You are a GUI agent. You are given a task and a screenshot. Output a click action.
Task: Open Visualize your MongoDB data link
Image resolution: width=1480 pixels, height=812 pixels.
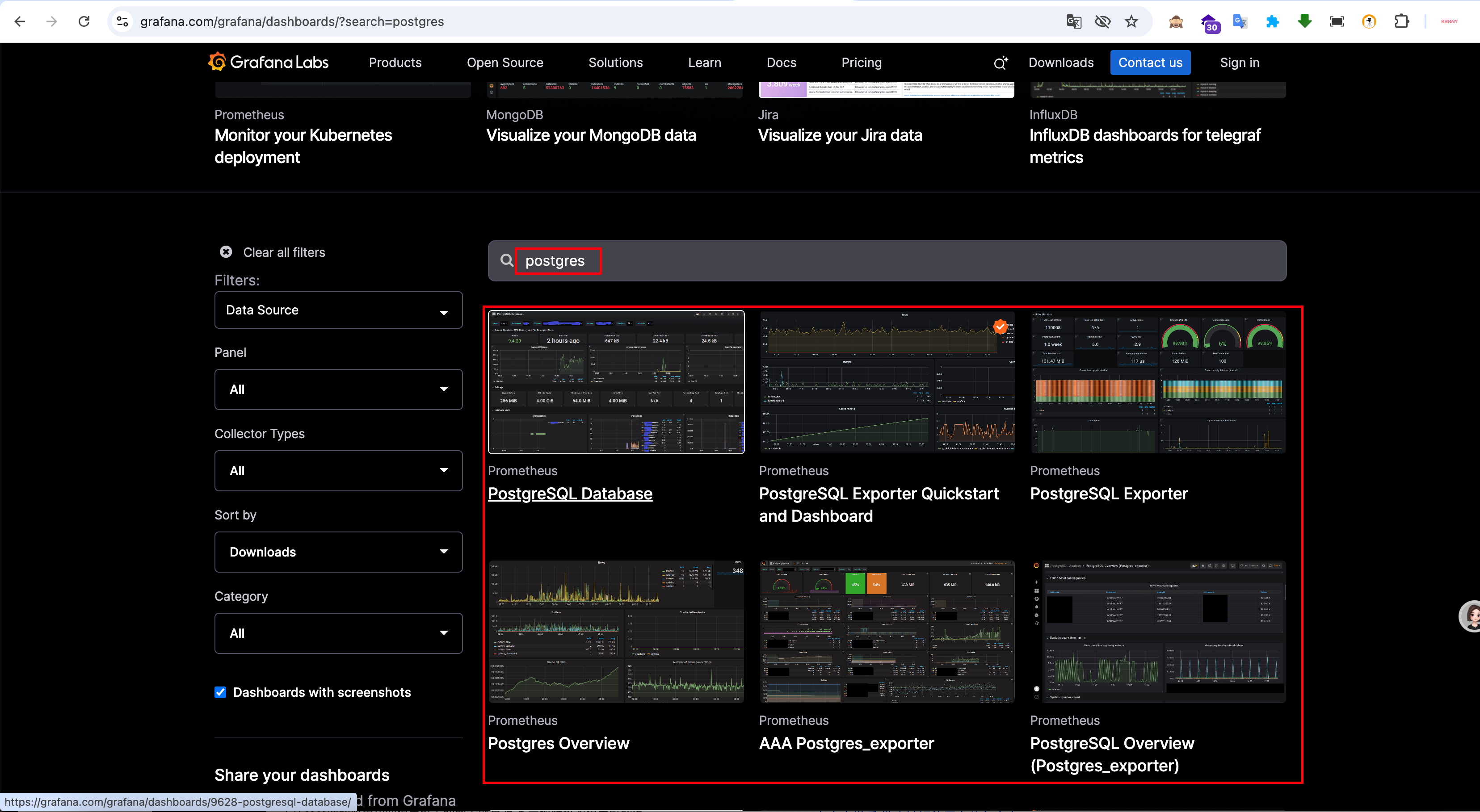tap(591, 135)
